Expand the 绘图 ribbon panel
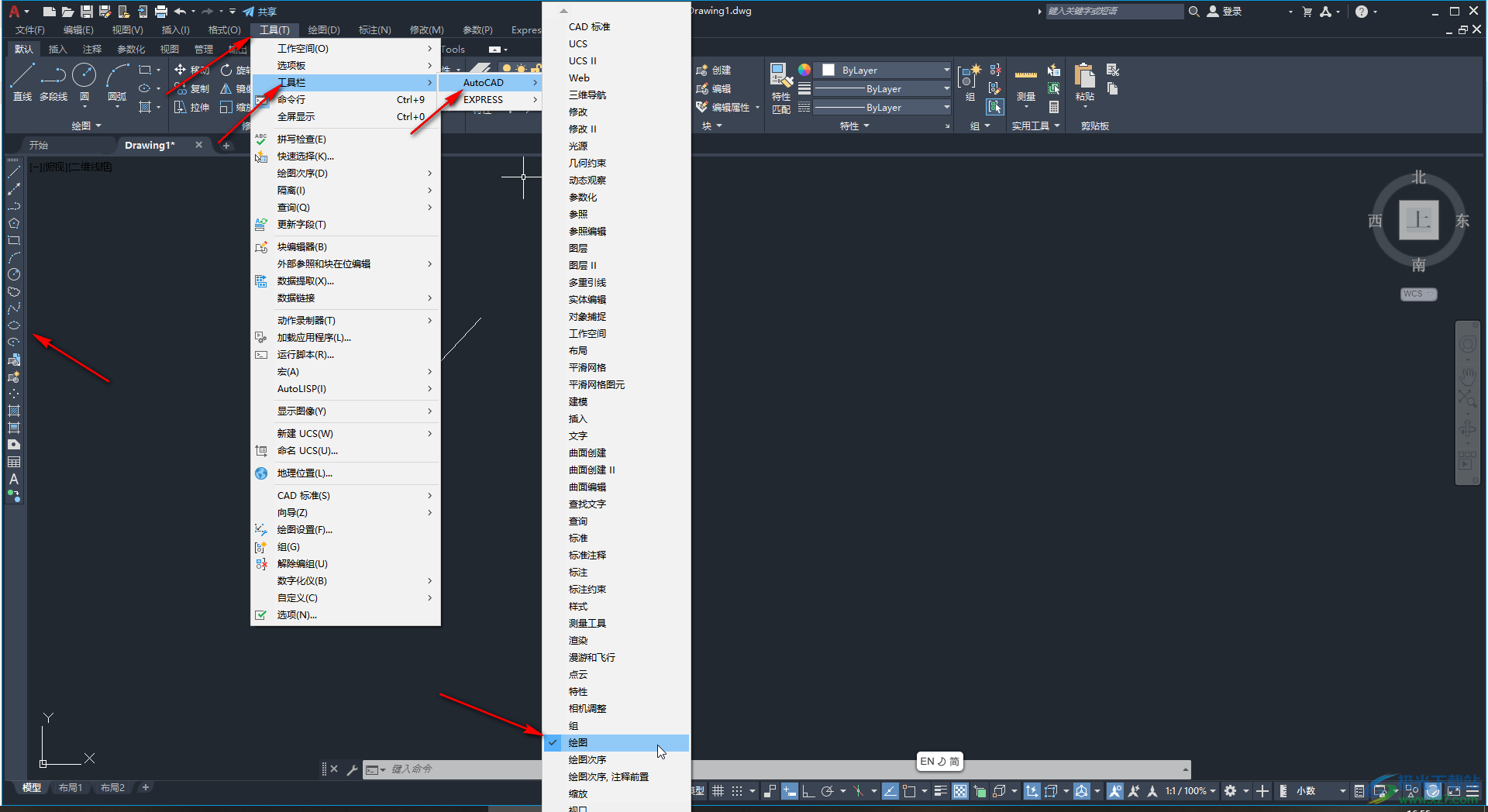Screen dimensions: 1488x812 [x=86, y=126]
